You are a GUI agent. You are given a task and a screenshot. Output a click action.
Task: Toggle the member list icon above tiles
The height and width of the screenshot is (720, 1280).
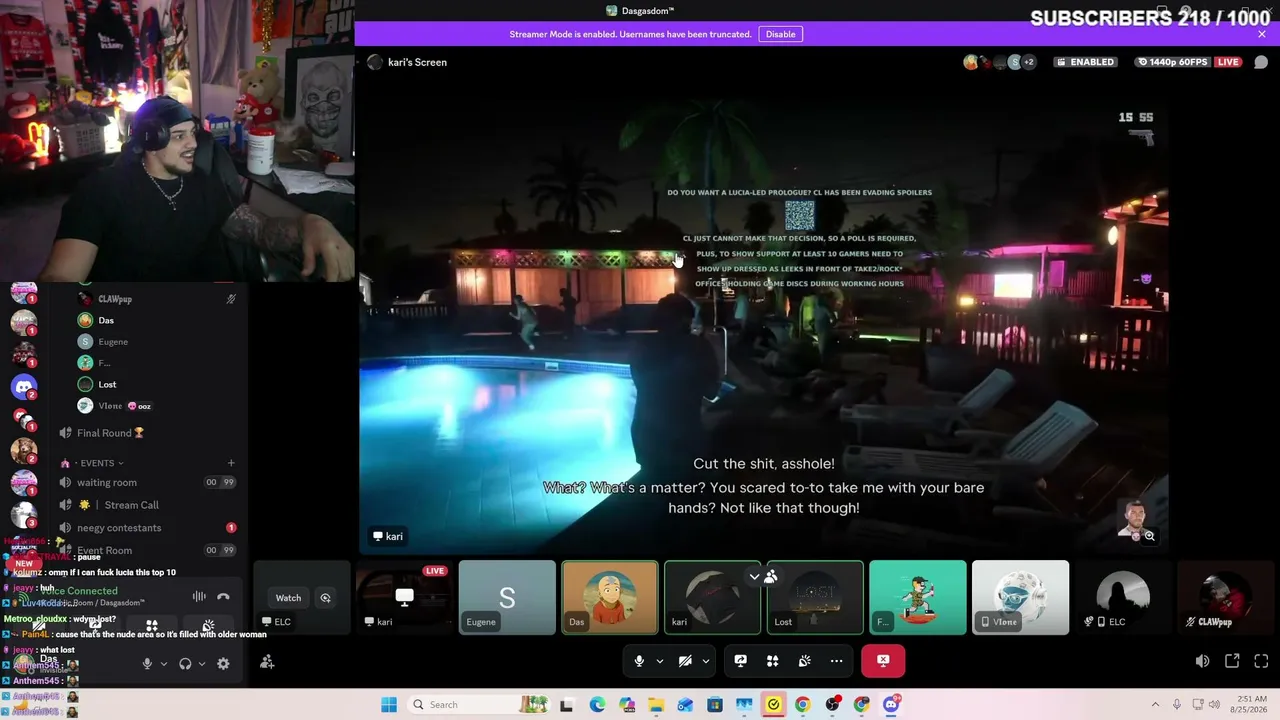771,577
